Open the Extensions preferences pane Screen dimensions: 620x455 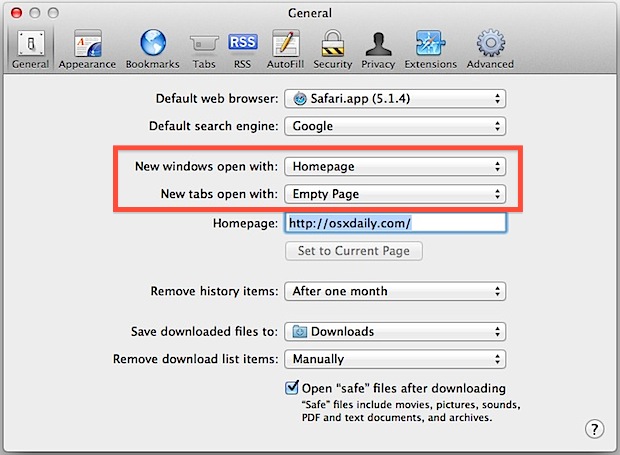(x=430, y=49)
